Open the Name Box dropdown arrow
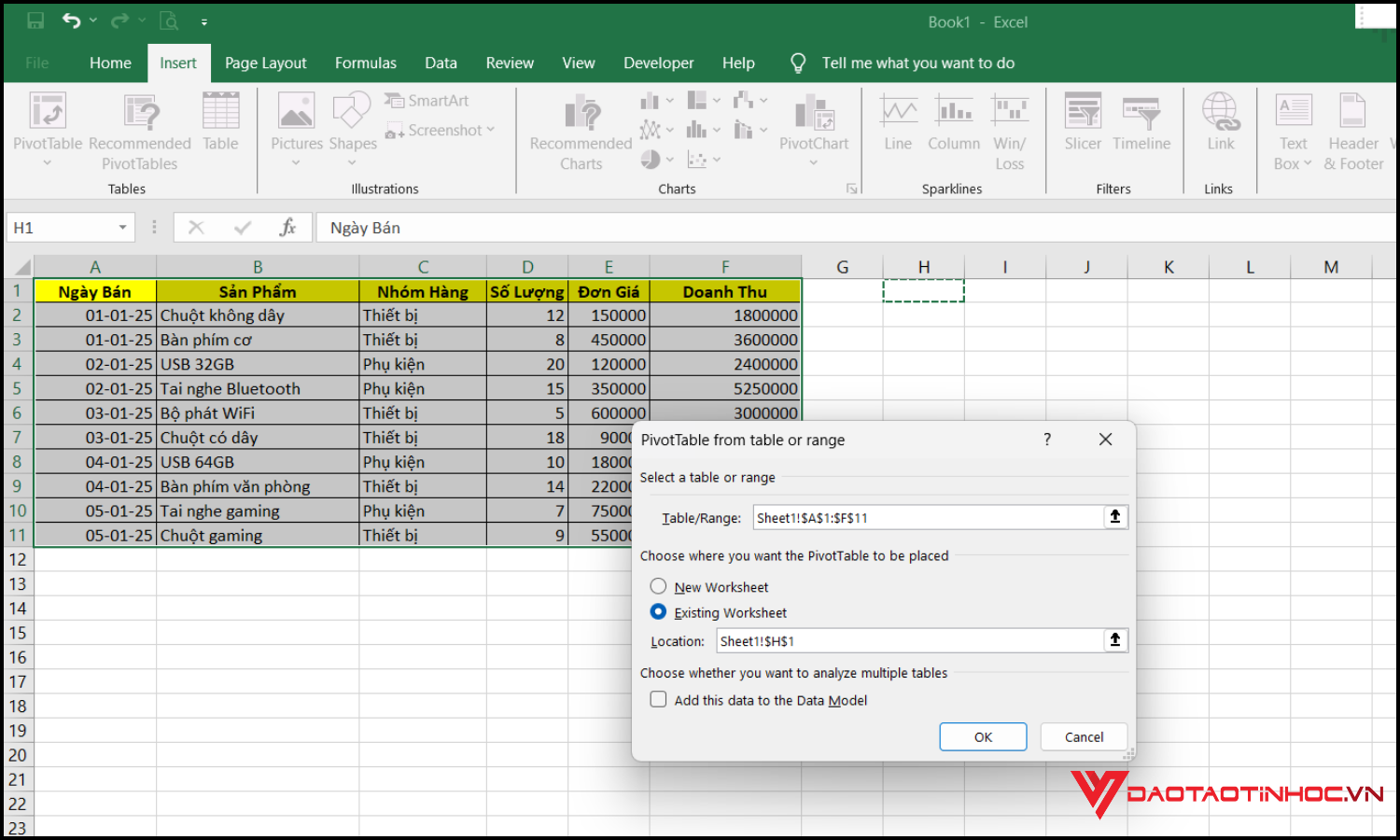This screenshot has width=1400, height=840. [121, 227]
